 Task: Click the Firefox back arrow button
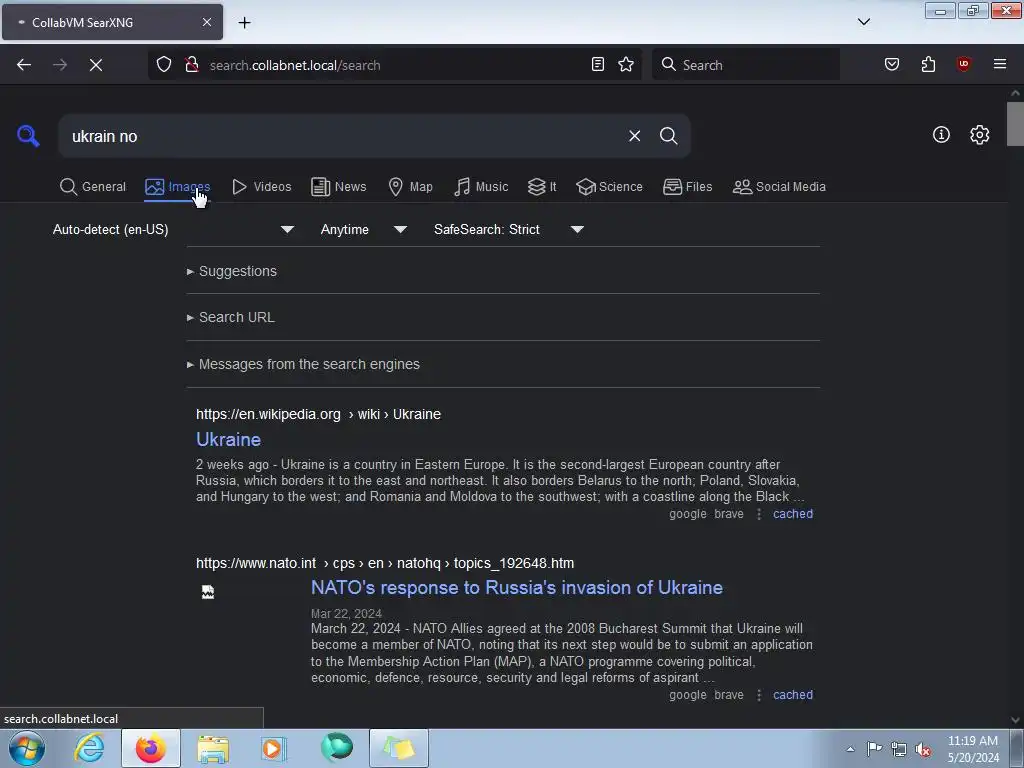[x=24, y=65]
